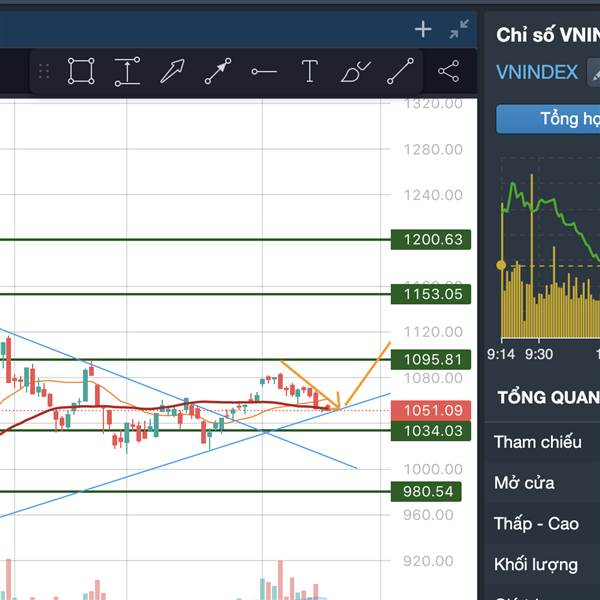The width and height of the screenshot is (600, 600).
Task: Select the hollow arrow drawing tool
Action: click(172, 71)
